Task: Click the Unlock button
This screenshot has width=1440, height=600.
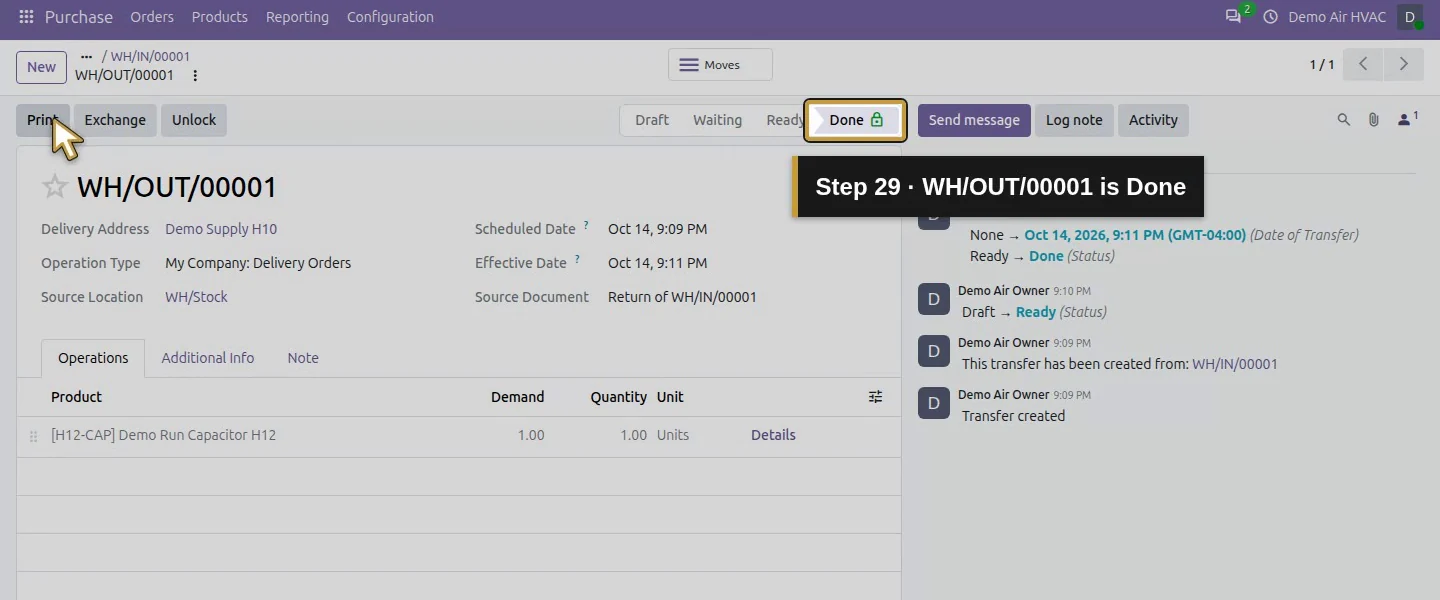Action: (x=194, y=120)
